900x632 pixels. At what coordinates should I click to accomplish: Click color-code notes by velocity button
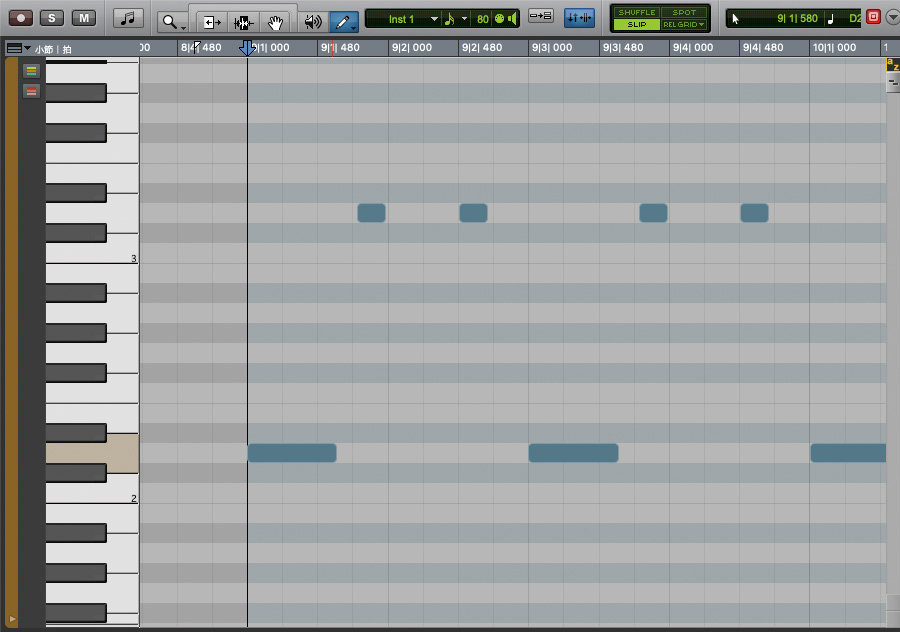coord(32,91)
